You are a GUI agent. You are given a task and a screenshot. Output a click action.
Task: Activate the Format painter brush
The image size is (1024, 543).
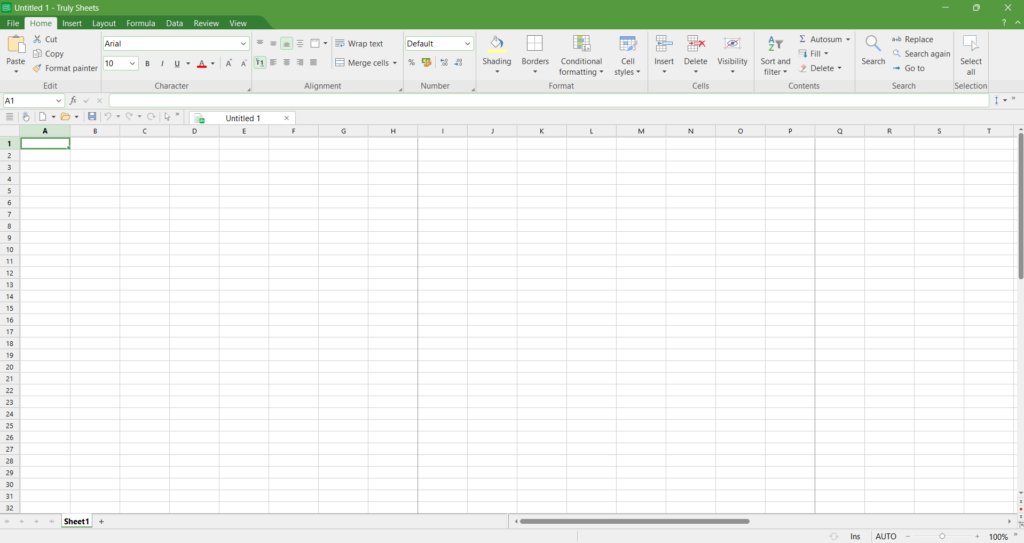37,68
